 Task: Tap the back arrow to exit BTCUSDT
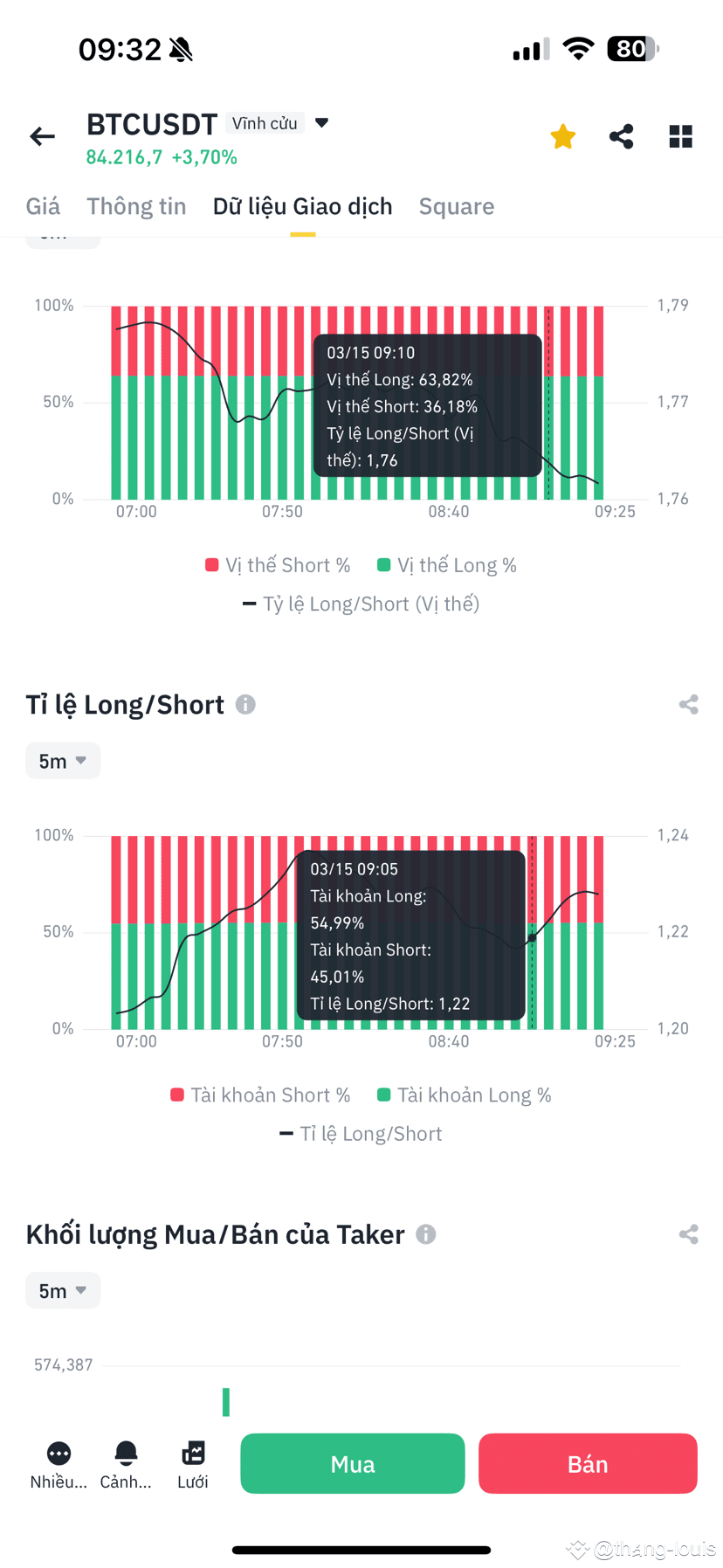coord(41,136)
